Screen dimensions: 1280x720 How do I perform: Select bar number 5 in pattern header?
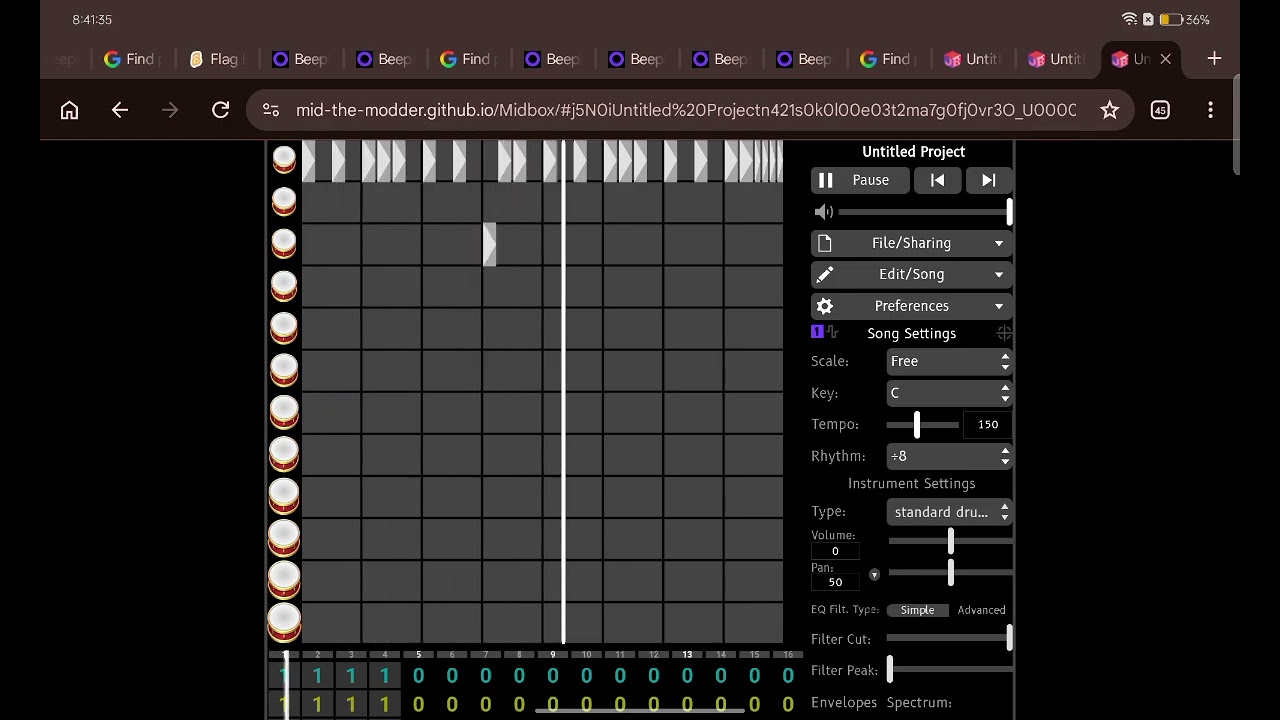418,655
